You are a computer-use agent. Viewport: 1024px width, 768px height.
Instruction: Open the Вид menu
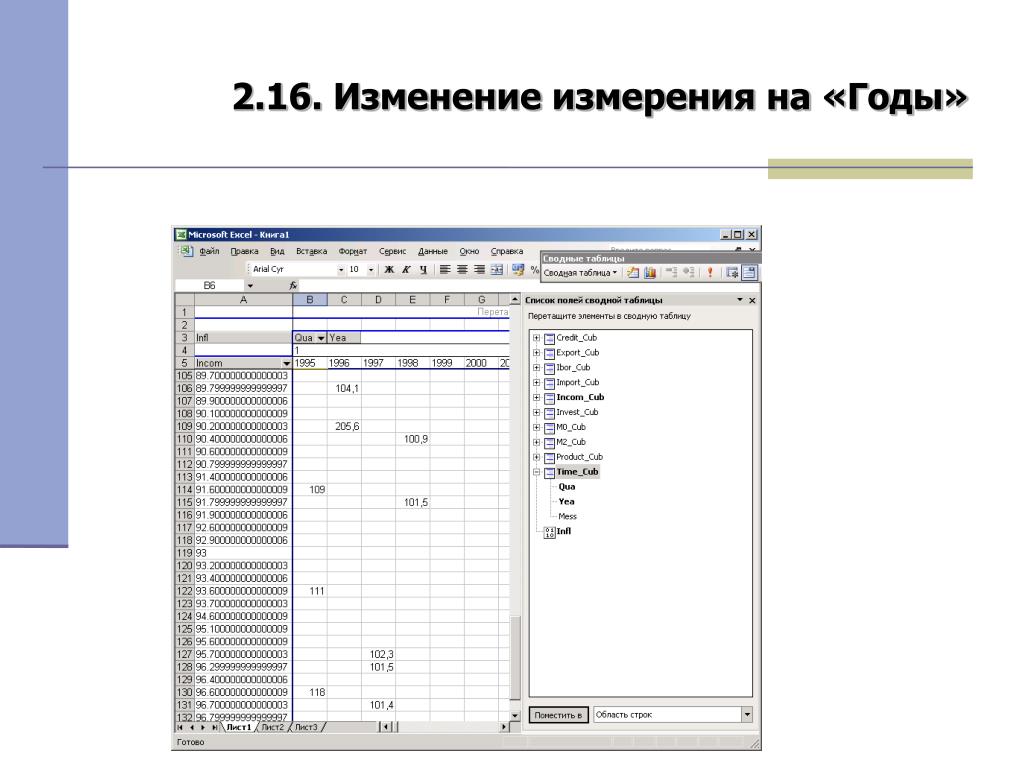pos(277,251)
